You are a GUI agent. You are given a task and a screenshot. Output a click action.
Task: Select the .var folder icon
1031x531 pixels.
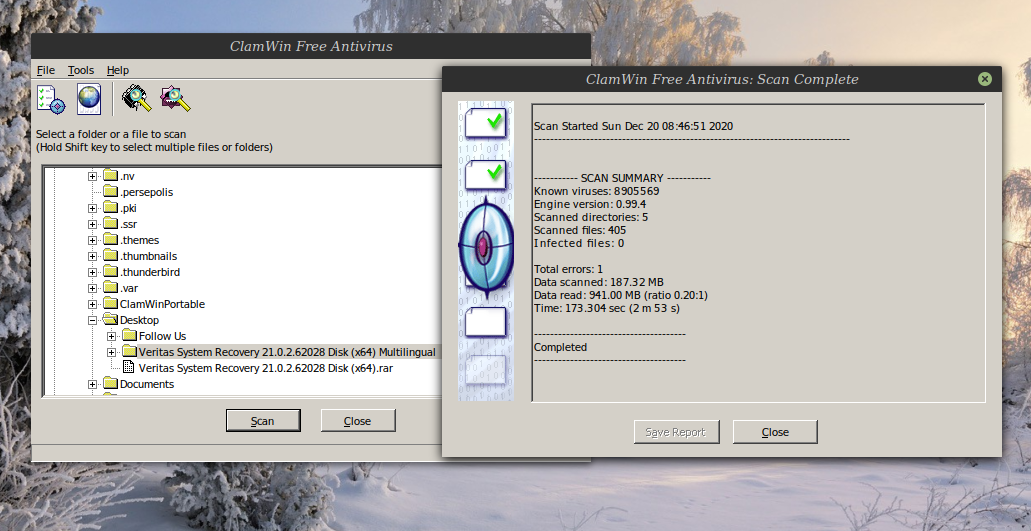[x=110, y=287]
